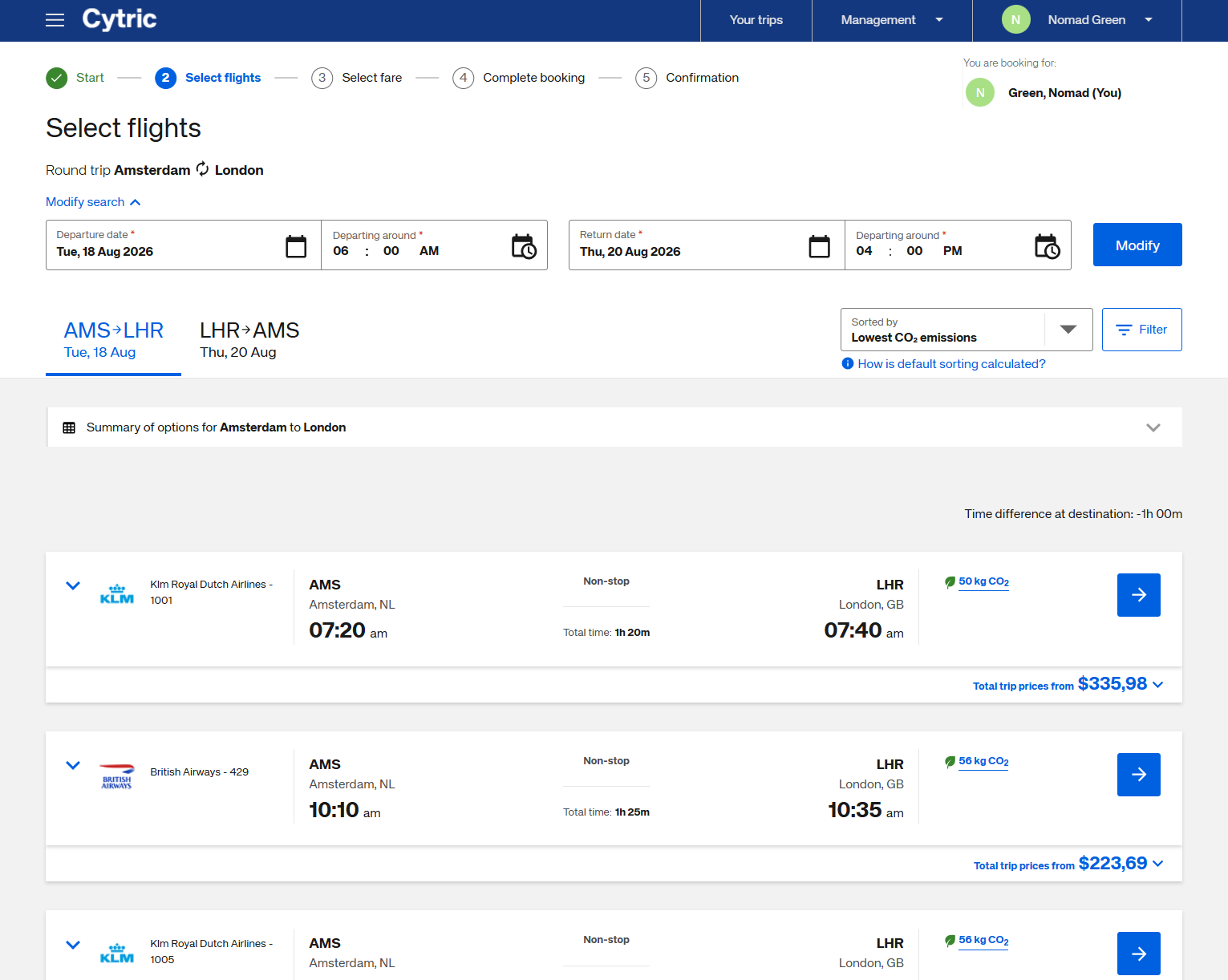Click the Start step label
1228x980 pixels.
(90, 78)
